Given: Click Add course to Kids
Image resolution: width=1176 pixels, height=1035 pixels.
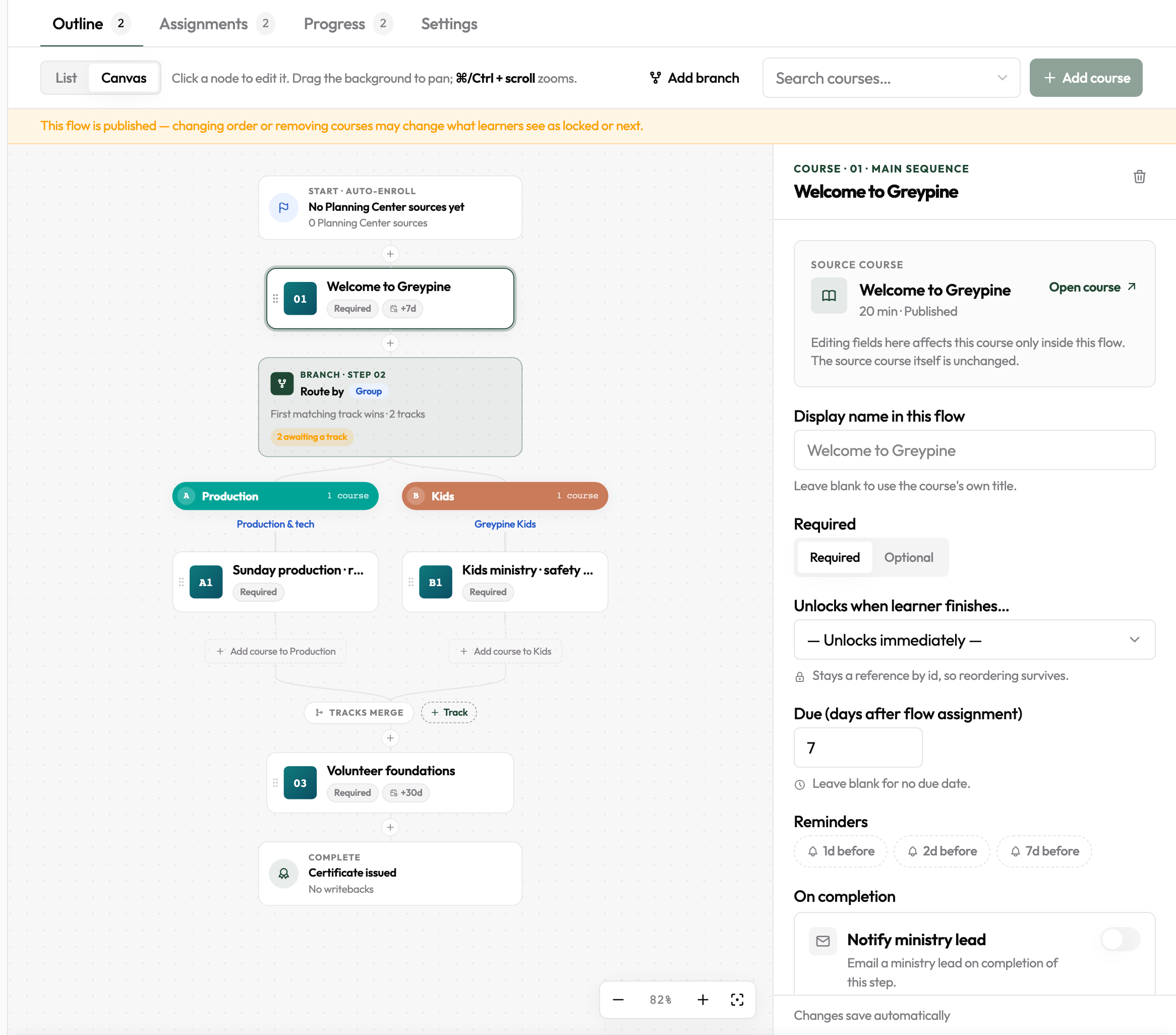Looking at the screenshot, I should coord(505,651).
